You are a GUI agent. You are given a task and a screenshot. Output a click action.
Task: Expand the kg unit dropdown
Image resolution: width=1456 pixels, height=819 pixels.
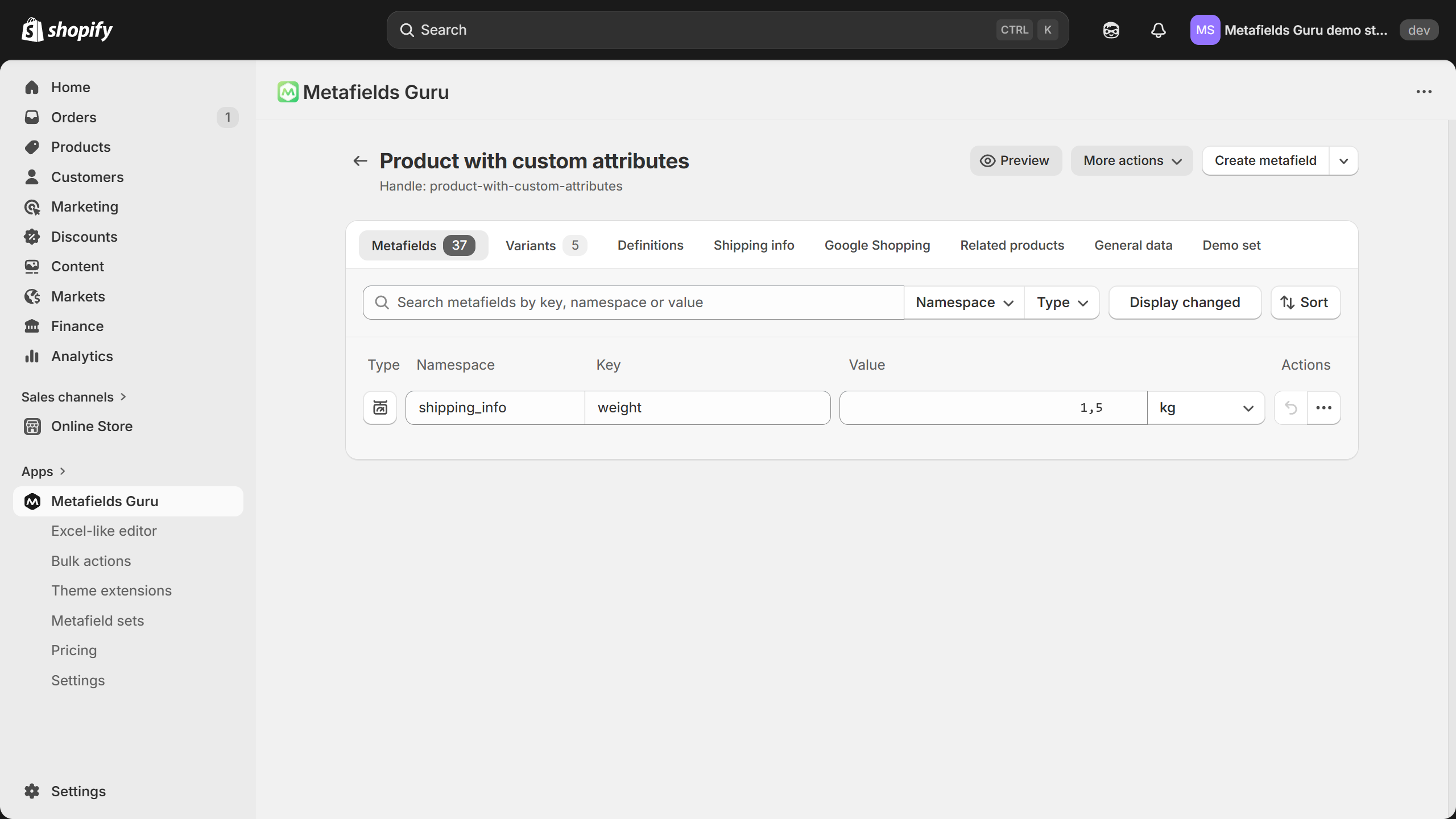1206,407
